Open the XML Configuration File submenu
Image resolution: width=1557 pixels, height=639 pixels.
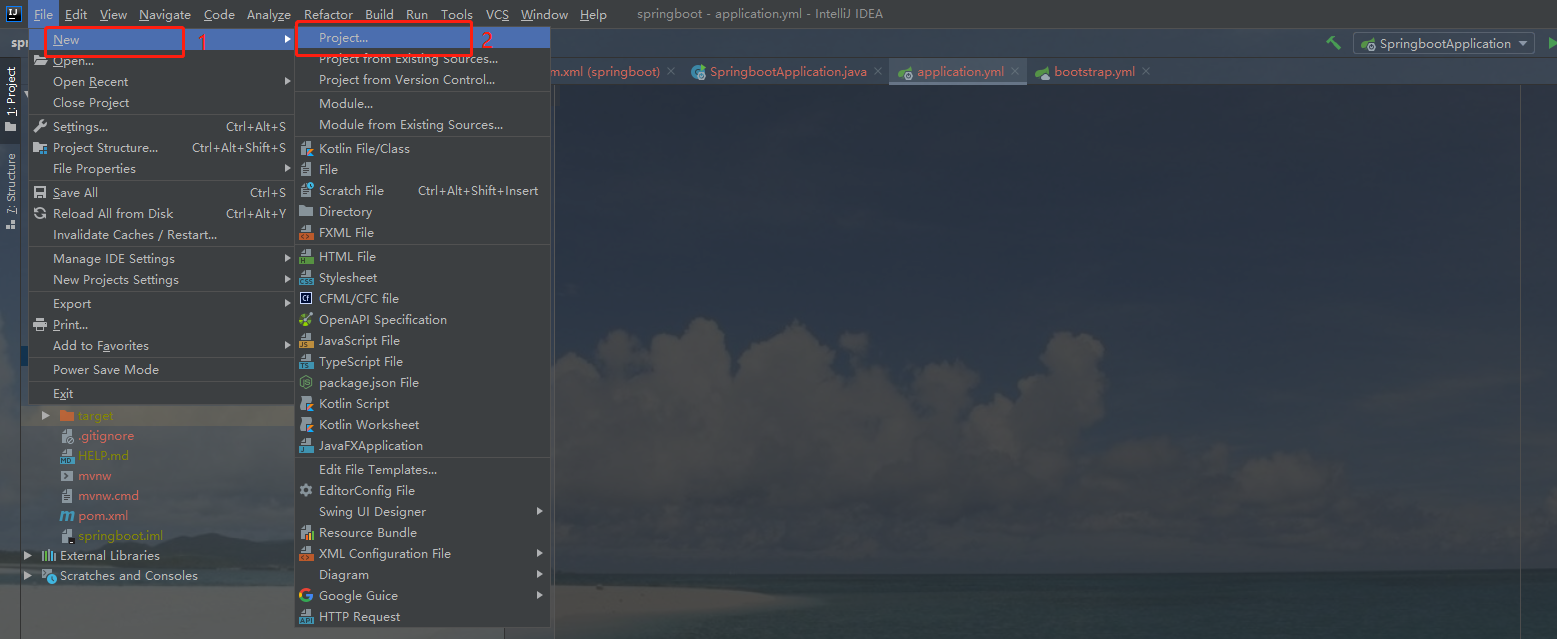coord(422,554)
